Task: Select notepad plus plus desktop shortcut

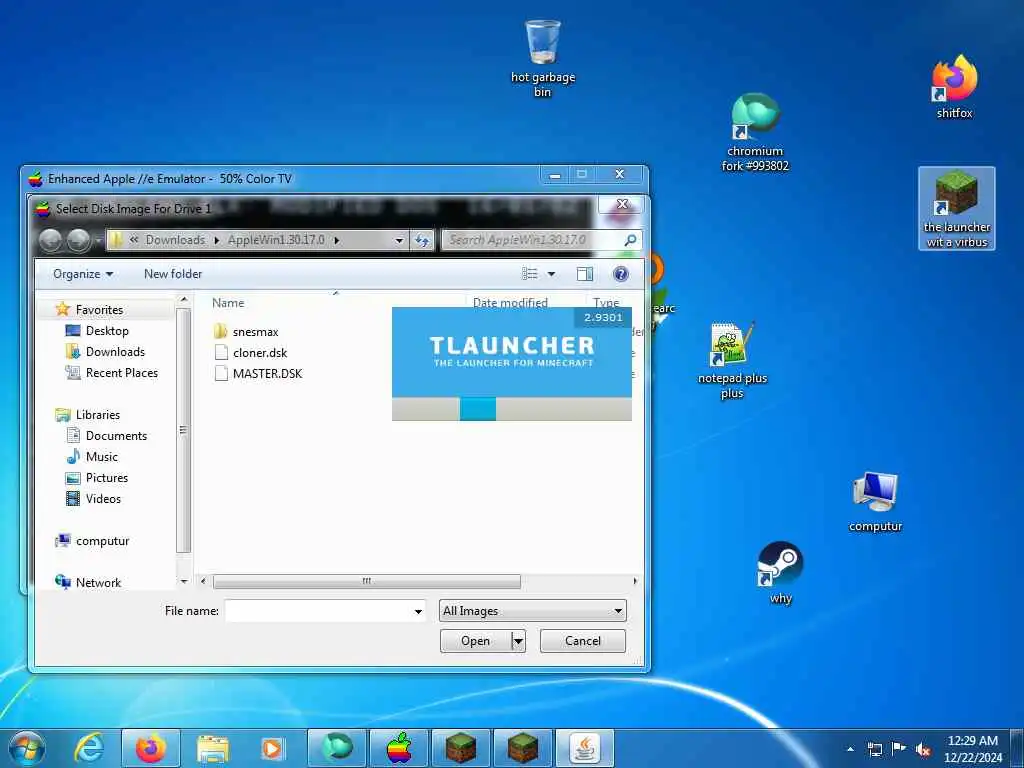Action: tap(732, 360)
